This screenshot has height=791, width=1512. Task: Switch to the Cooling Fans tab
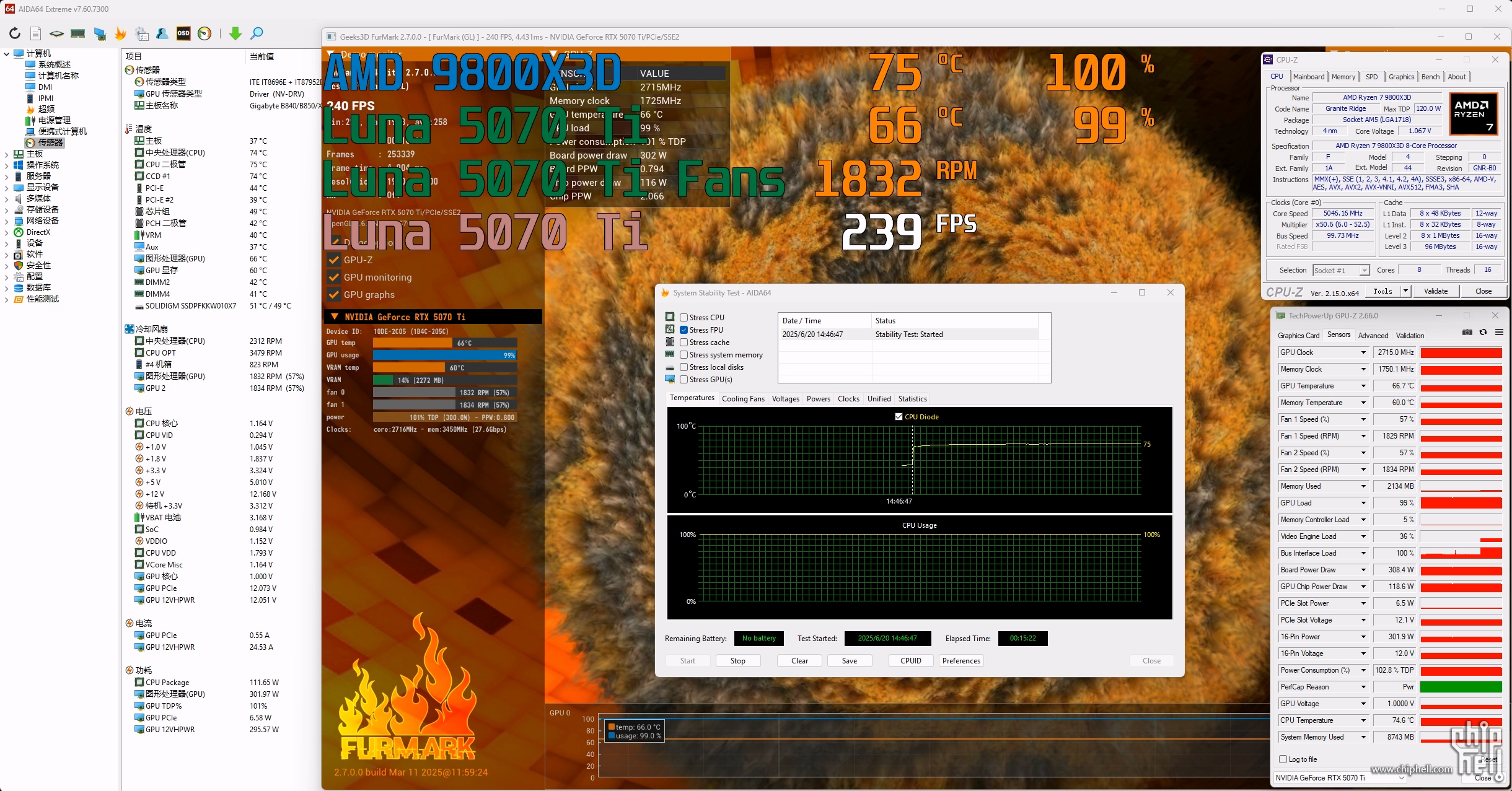point(743,399)
